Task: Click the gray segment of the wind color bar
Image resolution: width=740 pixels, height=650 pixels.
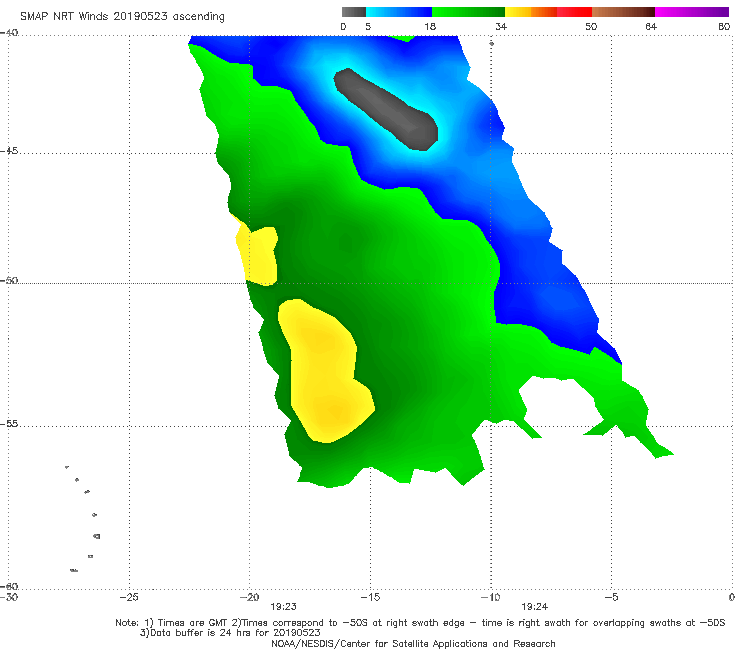Action: (x=354, y=12)
